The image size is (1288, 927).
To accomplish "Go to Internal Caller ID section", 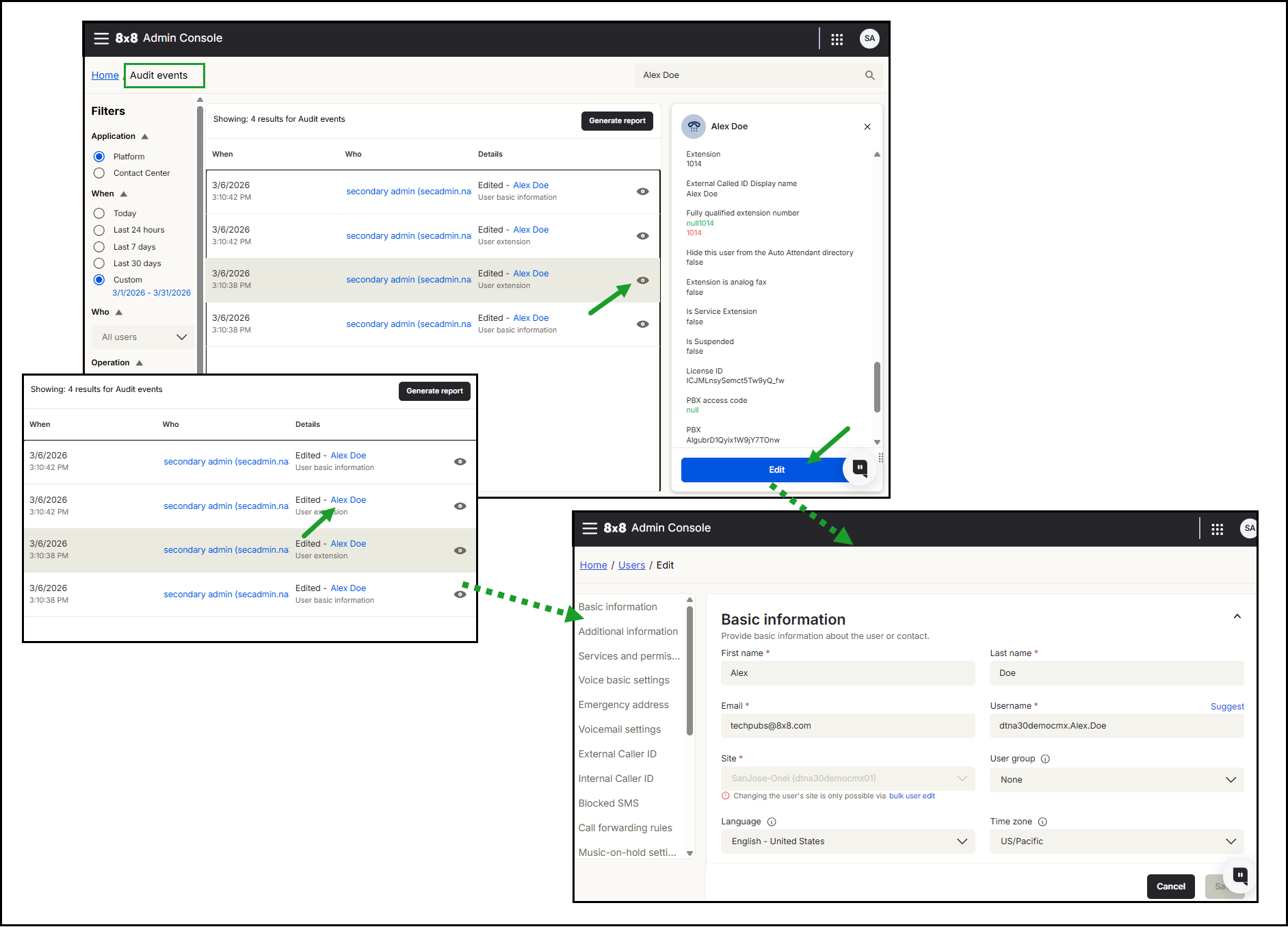I will (616, 779).
